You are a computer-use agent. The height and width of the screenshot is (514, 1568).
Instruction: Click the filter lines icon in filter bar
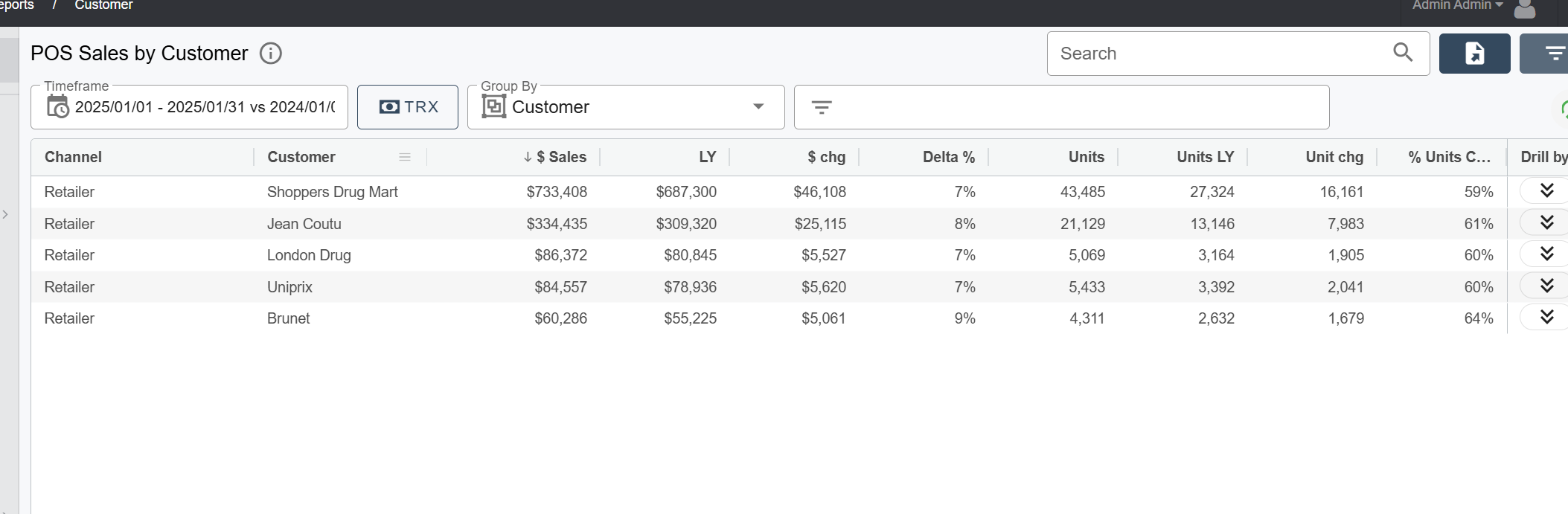822,107
